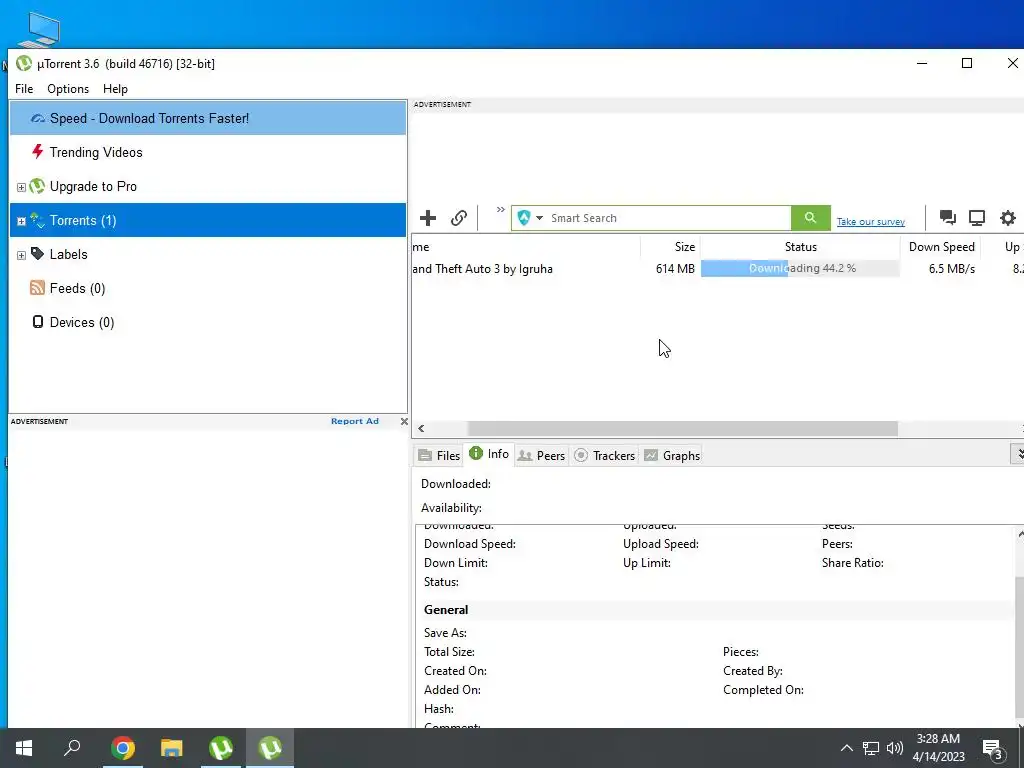Select Devices (0) in the sidebar
Viewport: 1024px width, 768px height.
208,322
